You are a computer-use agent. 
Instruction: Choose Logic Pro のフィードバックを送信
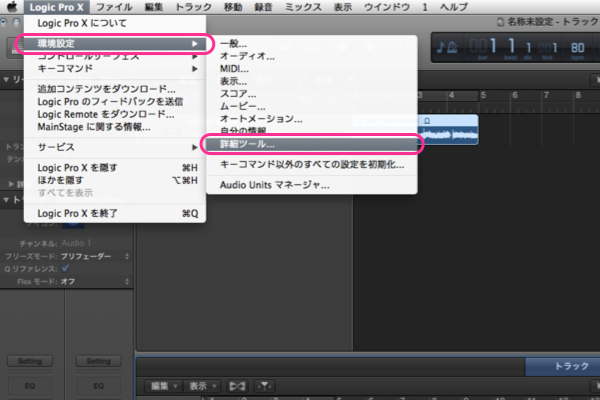115,102
